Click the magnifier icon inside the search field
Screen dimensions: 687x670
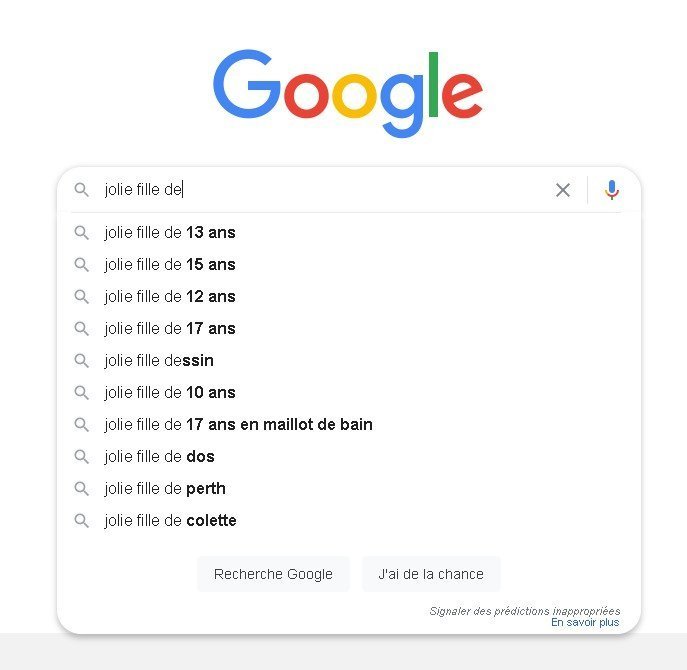82,190
